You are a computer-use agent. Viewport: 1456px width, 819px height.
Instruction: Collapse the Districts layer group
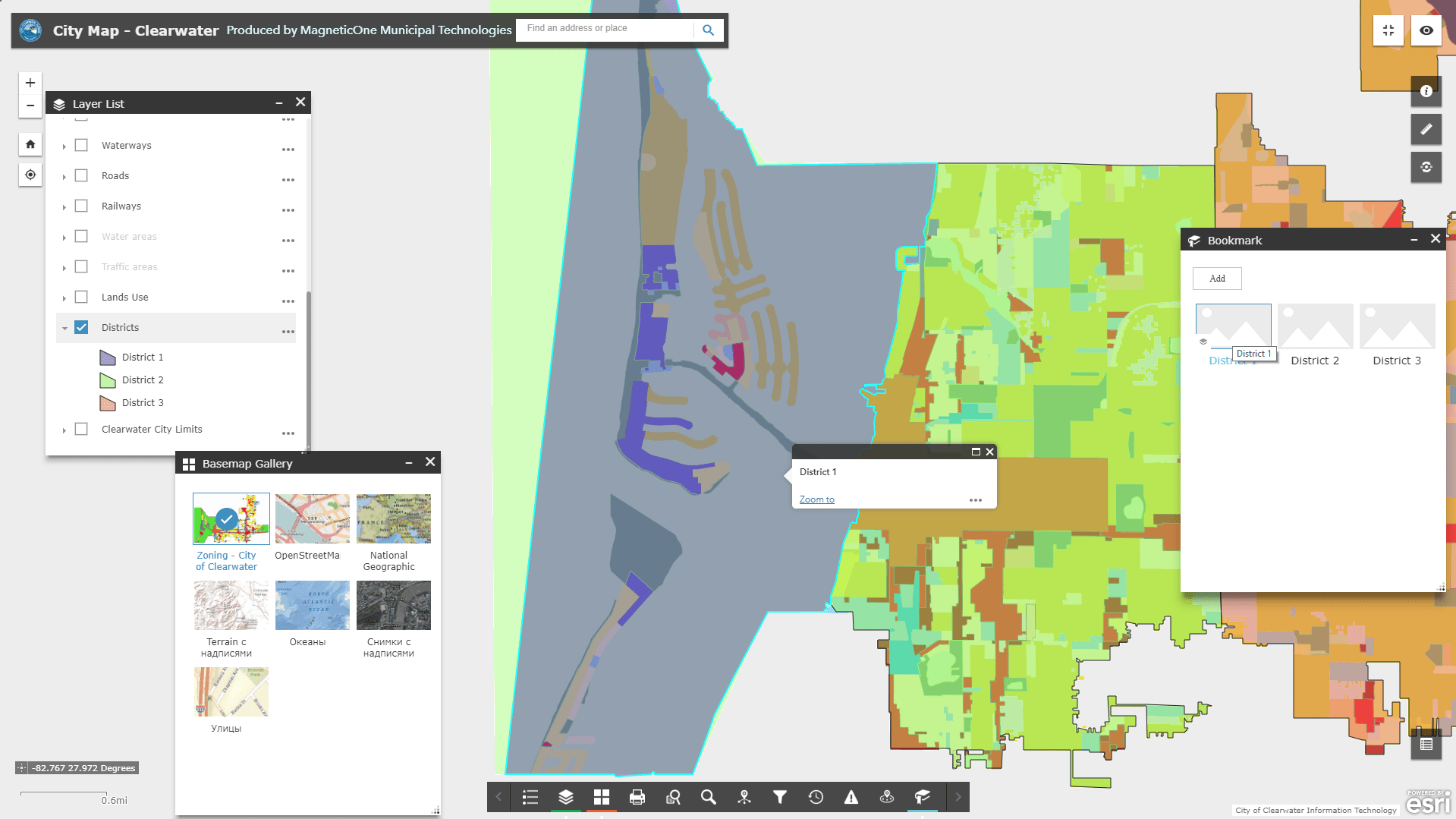tap(64, 327)
